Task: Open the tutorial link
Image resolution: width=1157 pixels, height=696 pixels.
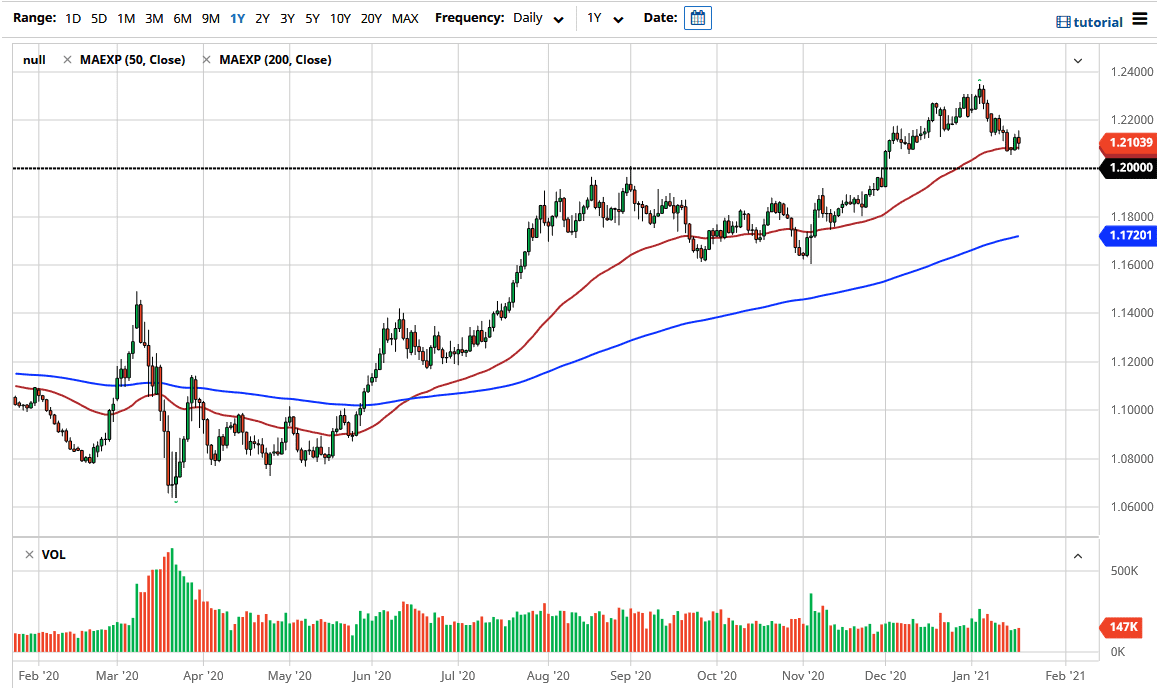Action: click(x=1097, y=17)
